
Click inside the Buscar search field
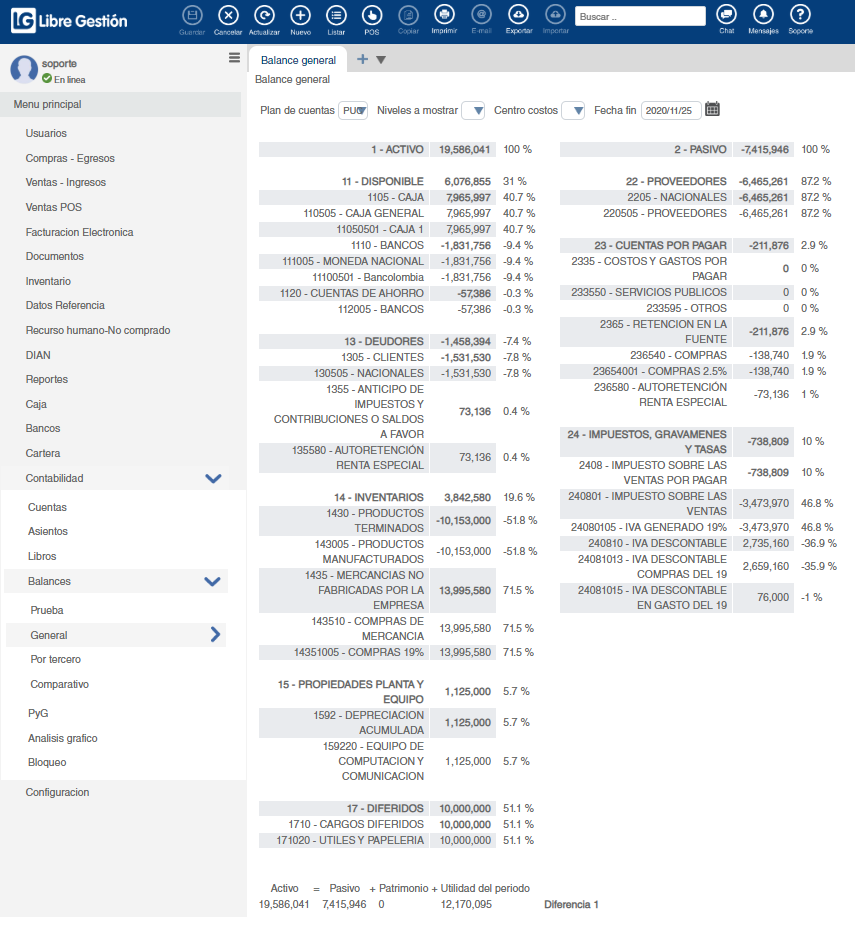[640, 16]
